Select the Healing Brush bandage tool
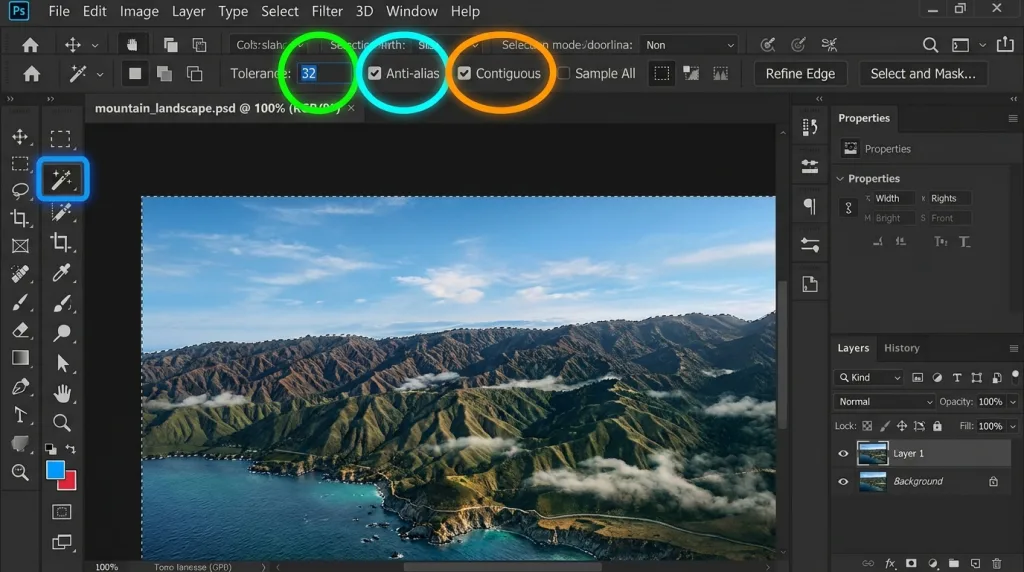The height and width of the screenshot is (572, 1024). 20,274
